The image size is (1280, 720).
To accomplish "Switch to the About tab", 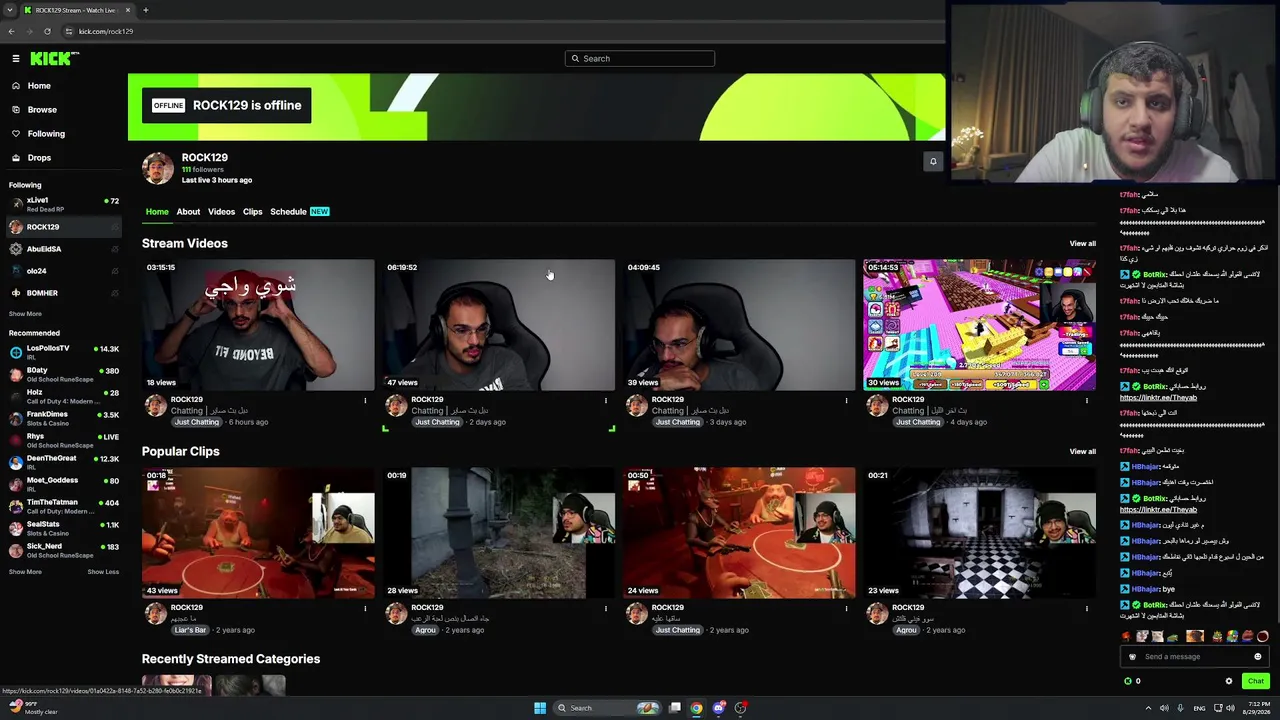I will [x=188, y=212].
